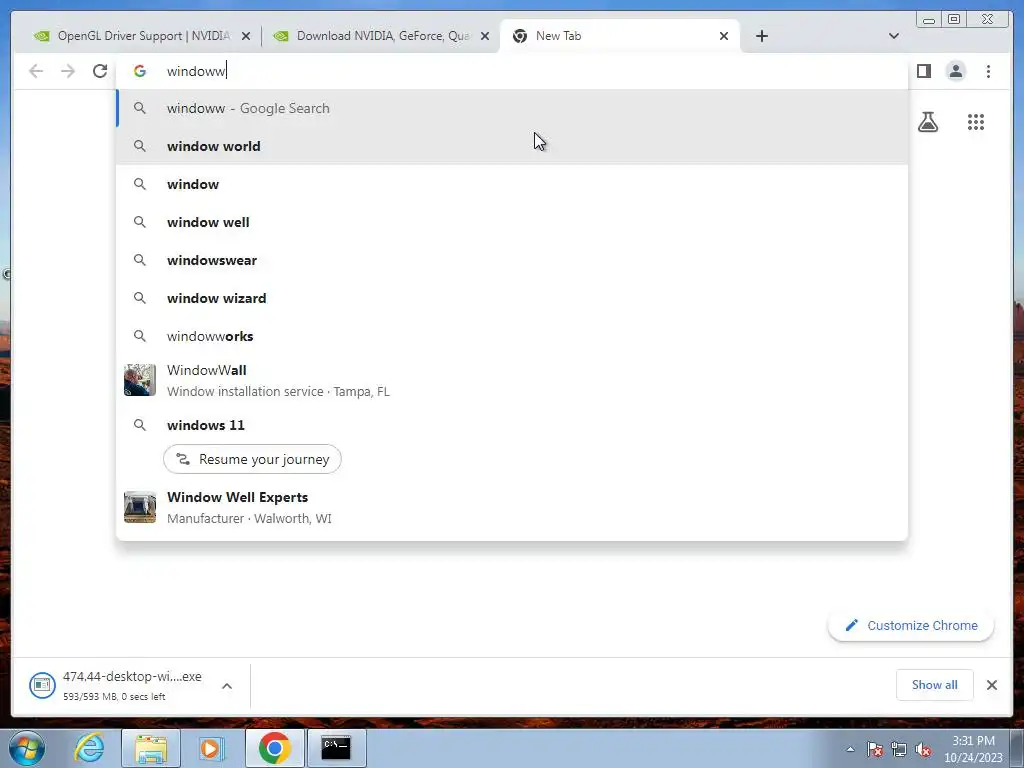Close the New Tab tab
The image size is (1024, 768).
pos(724,37)
